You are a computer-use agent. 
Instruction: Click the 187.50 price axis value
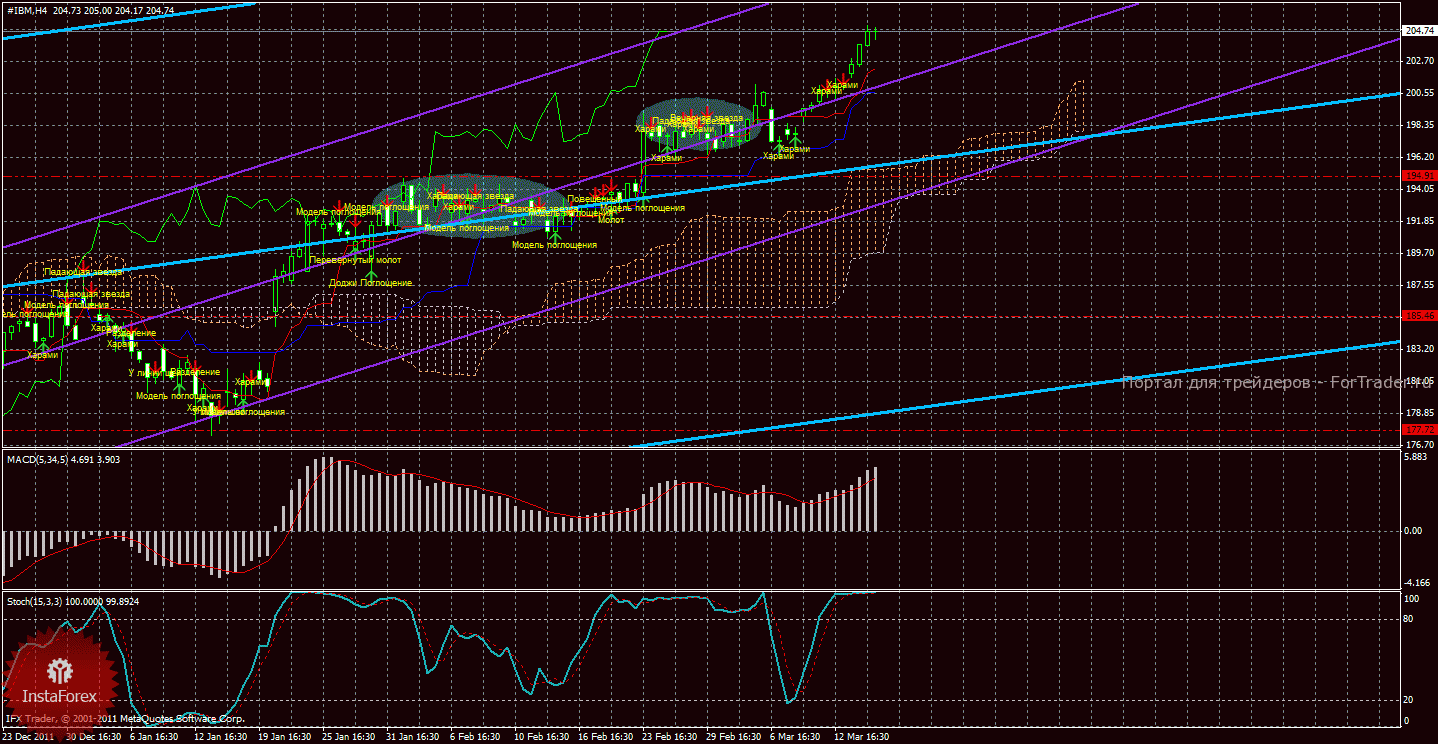pyautogui.click(x=1419, y=285)
